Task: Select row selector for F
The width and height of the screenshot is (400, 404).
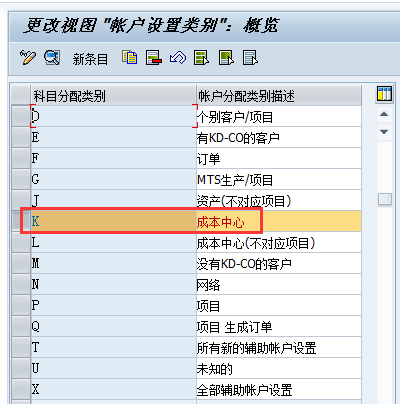Action: click(21, 158)
